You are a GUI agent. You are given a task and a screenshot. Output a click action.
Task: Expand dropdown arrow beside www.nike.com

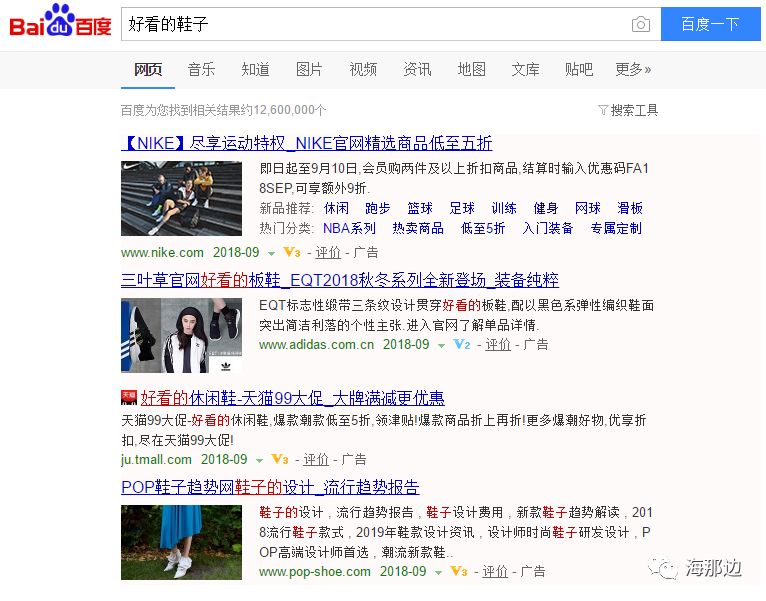(x=271, y=254)
